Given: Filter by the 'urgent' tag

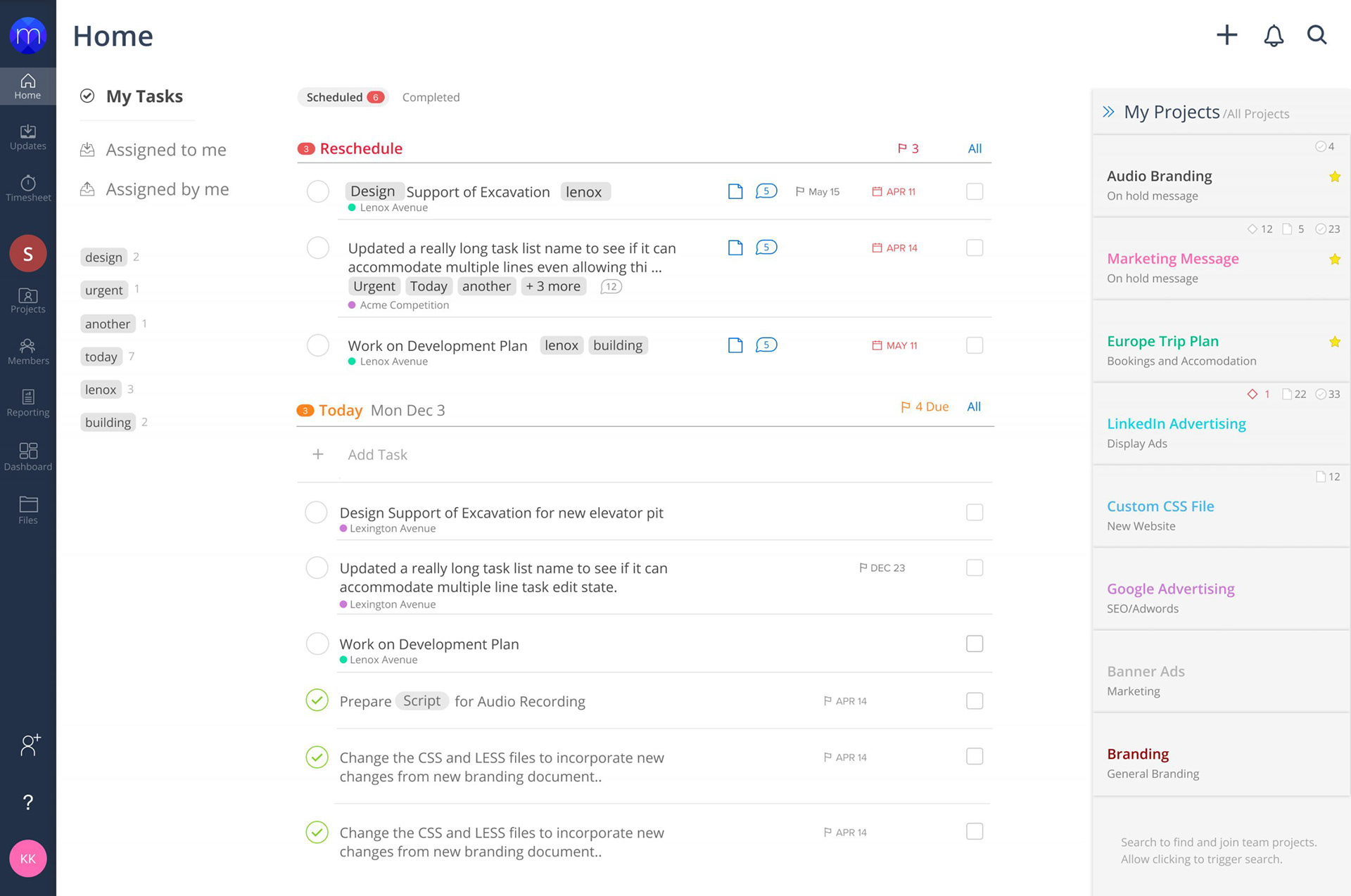Looking at the screenshot, I should click(x=104, y=290).
